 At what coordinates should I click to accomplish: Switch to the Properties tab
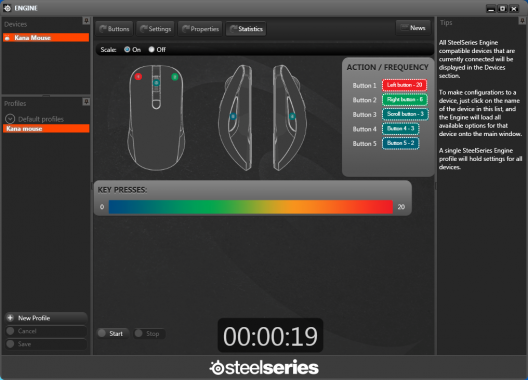coord(200,29)
